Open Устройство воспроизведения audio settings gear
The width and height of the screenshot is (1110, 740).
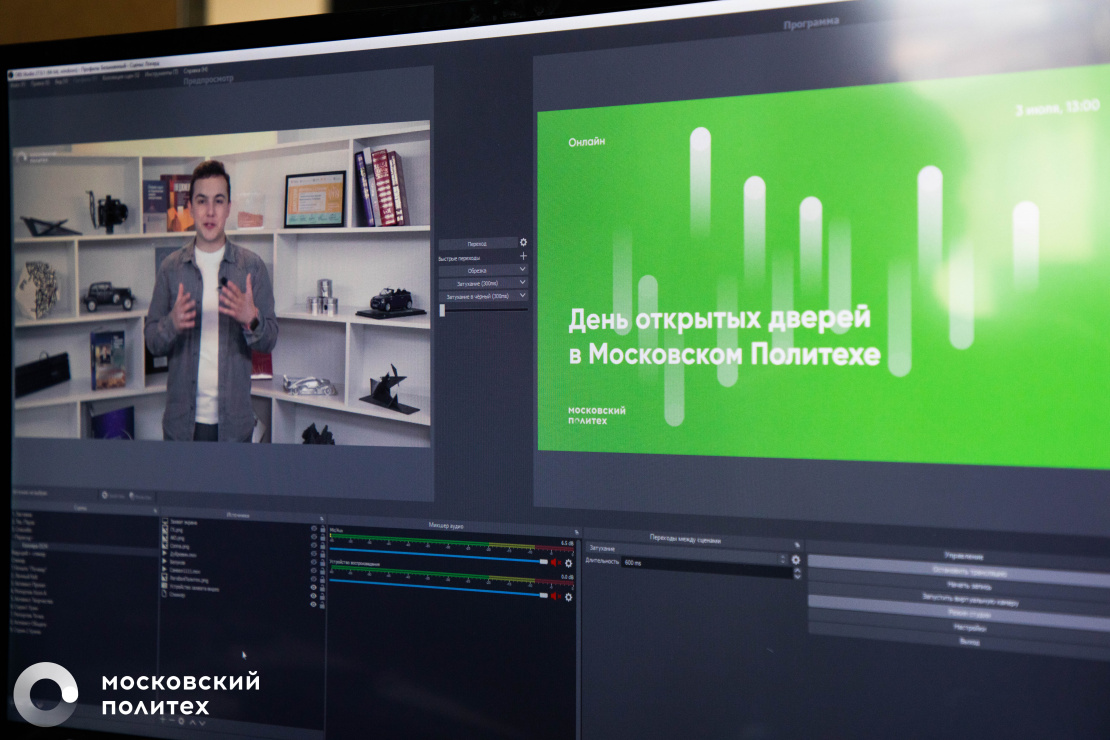point(568,597)
